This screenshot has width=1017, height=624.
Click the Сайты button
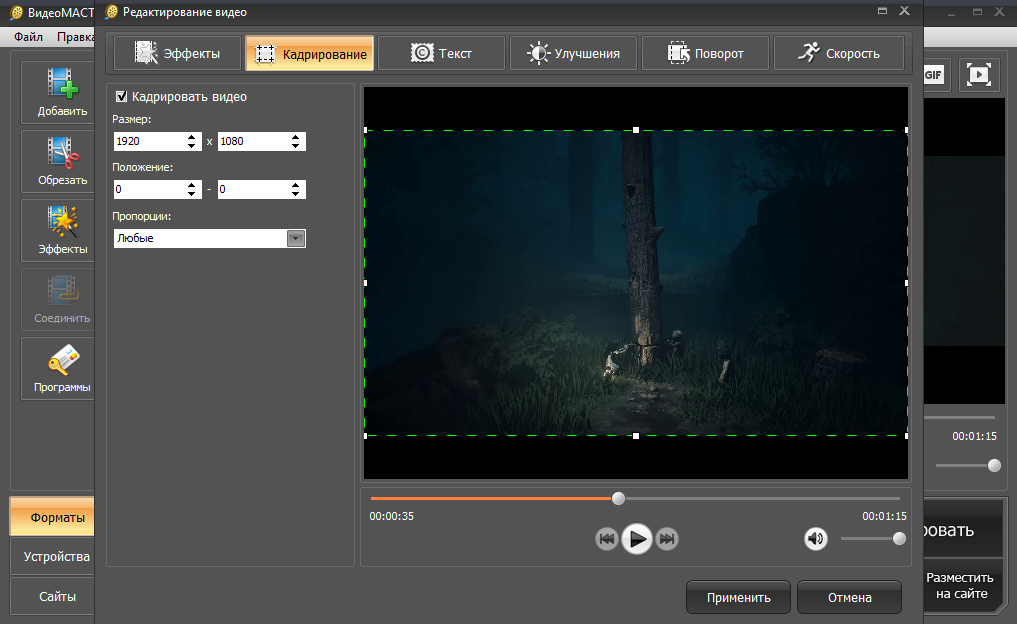click(x=53, y=596)
